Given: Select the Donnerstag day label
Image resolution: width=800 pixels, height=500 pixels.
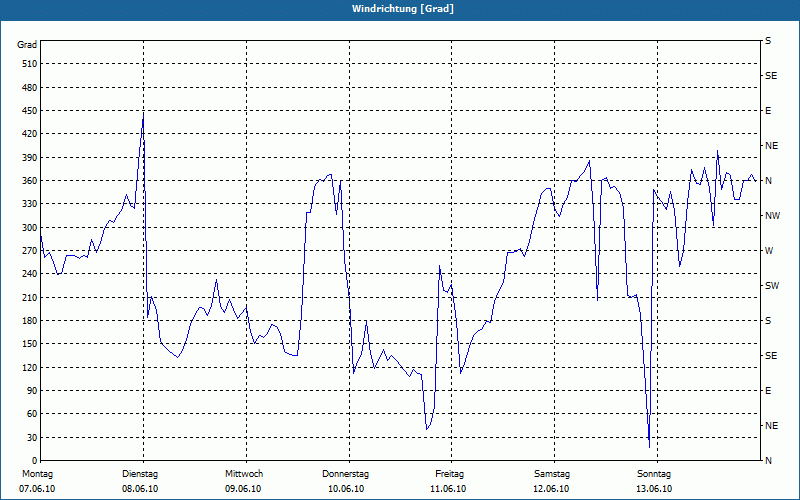Looking at the screenshot, I should point(345,474).
